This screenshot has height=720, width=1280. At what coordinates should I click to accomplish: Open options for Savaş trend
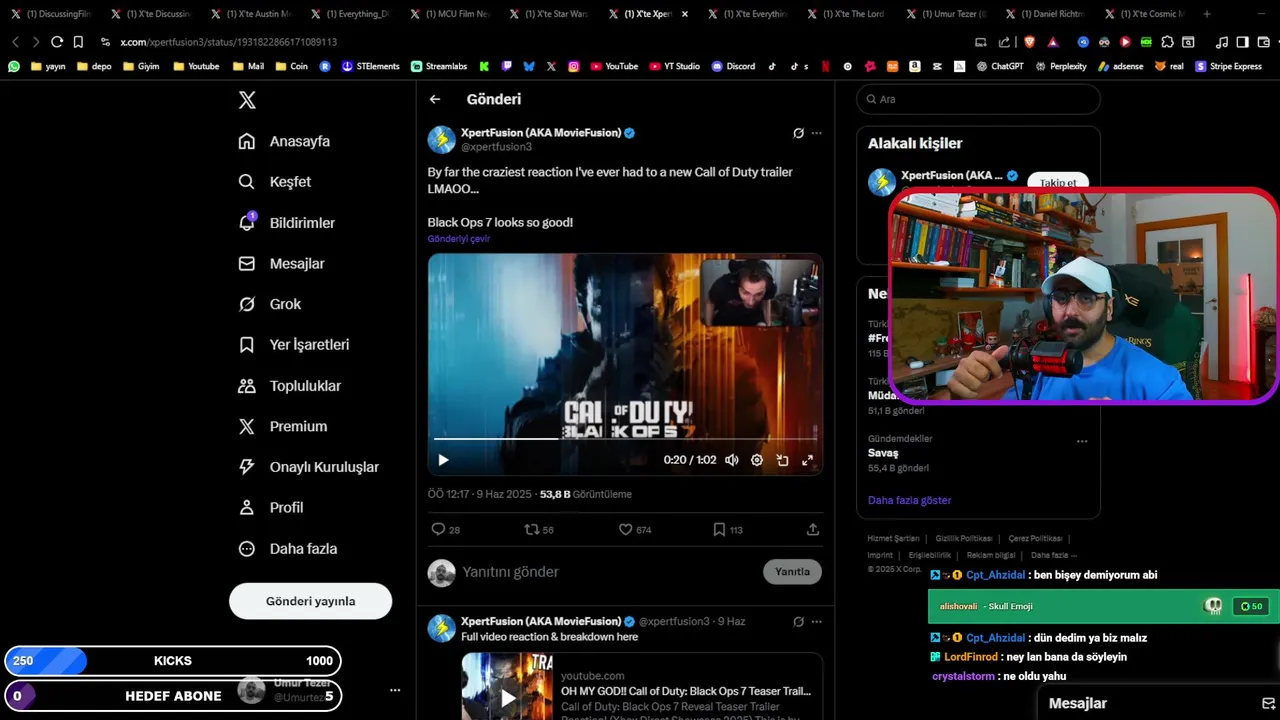(1082, 441)
